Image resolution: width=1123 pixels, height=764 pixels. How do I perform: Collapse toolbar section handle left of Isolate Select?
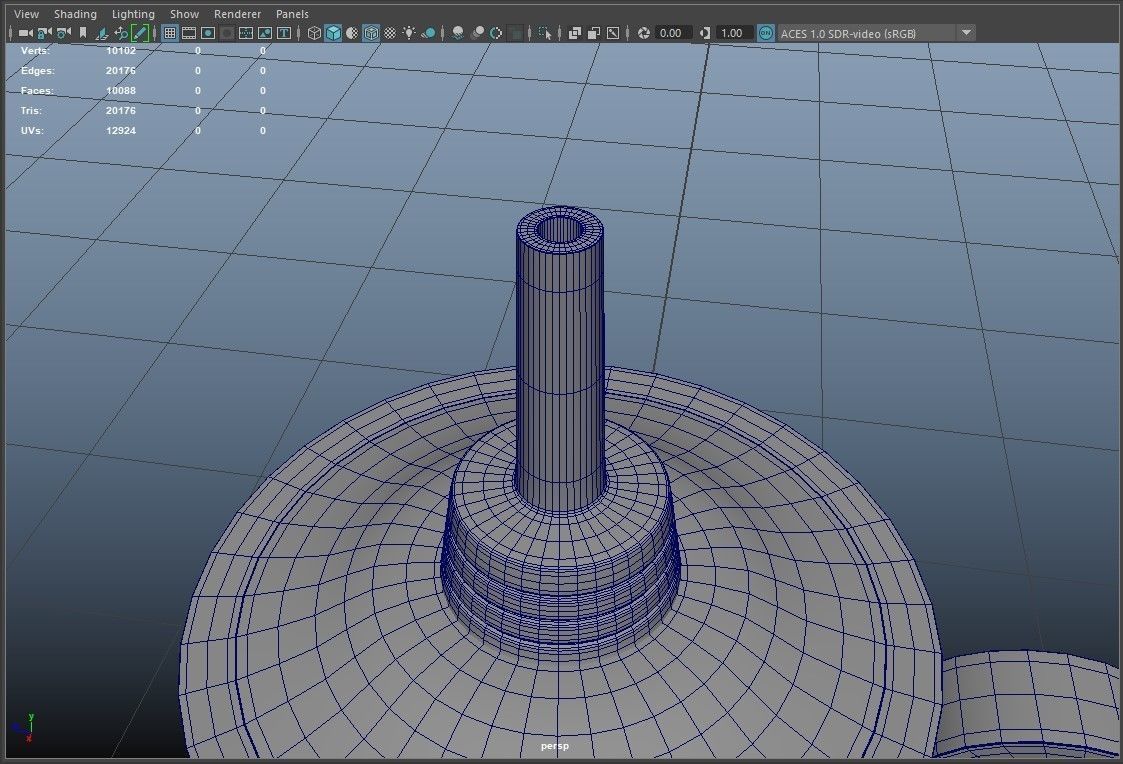[x=529, y=33]
